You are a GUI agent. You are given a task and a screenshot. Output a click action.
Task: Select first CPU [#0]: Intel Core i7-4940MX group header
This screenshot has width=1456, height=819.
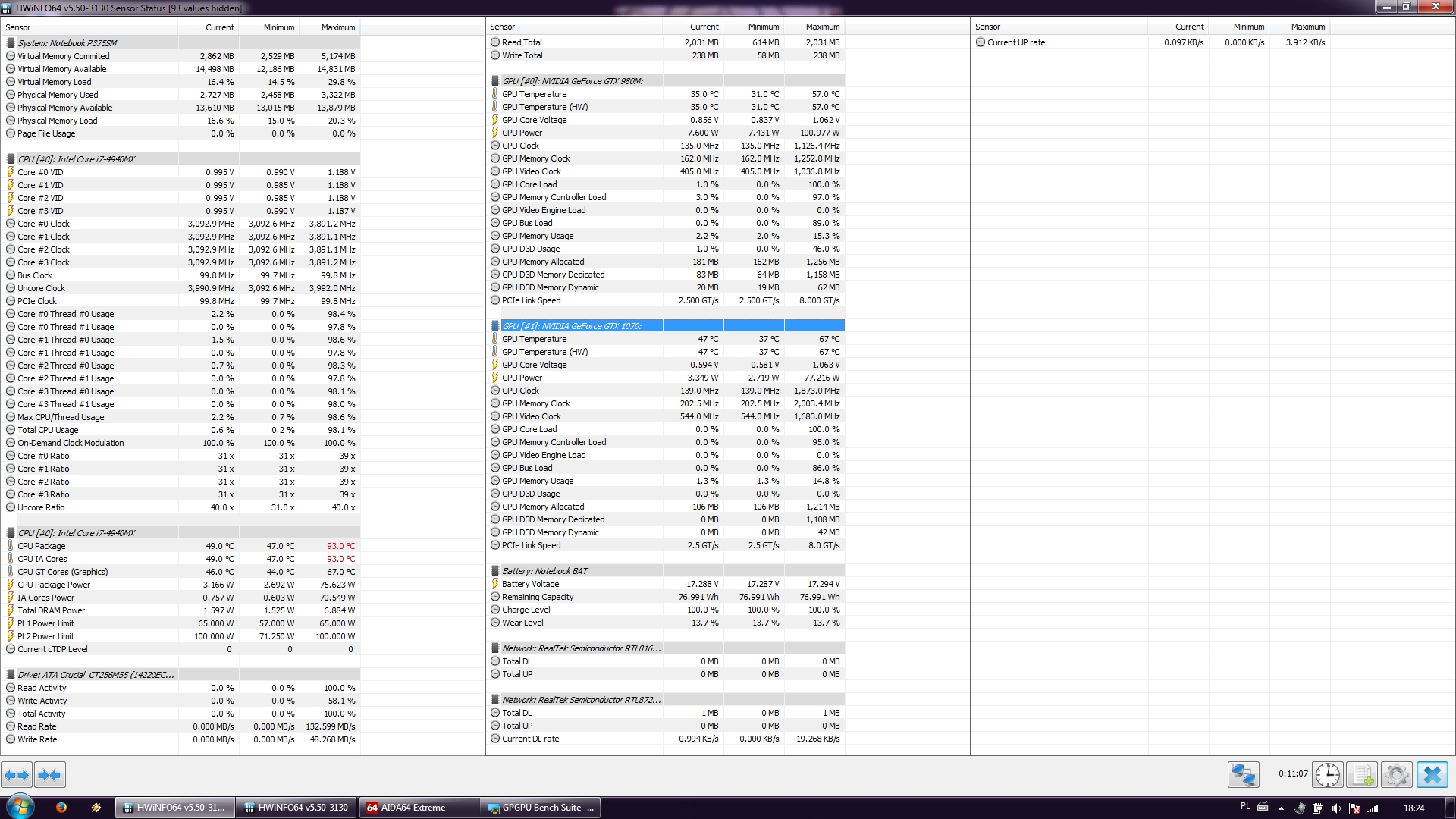tap(180, 159)
